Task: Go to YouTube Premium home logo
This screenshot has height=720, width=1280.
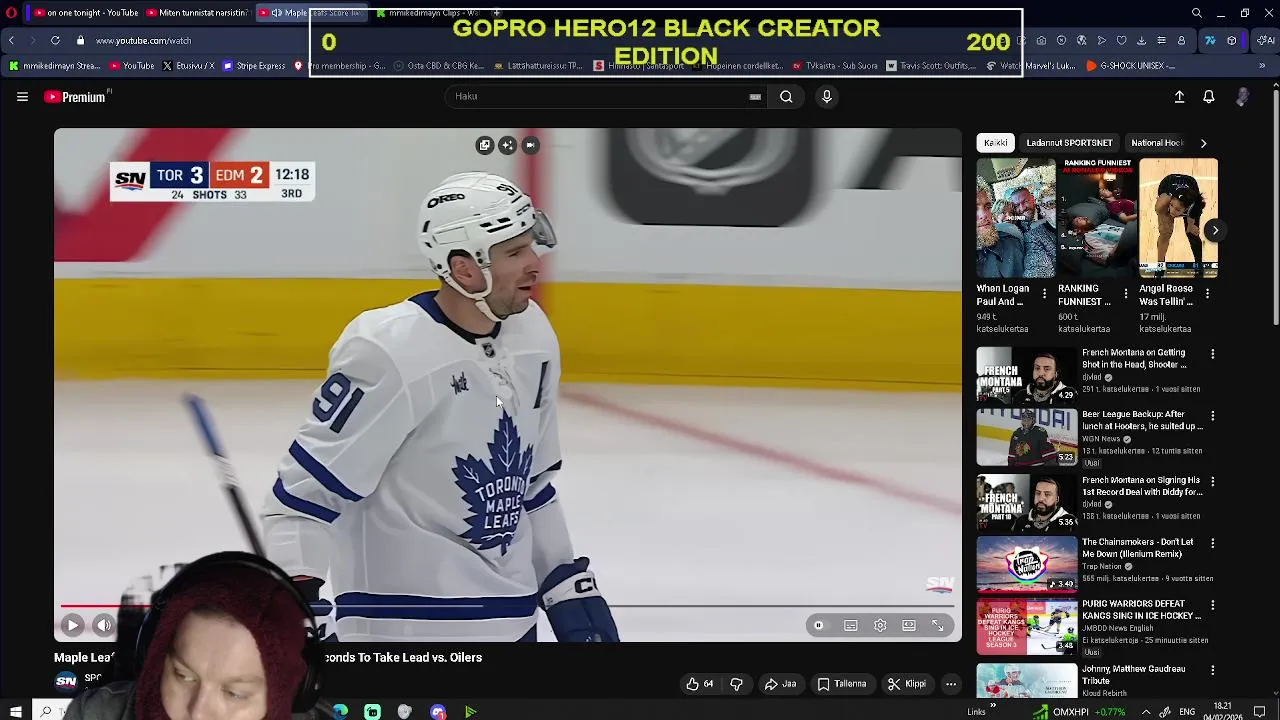Action: click(x=75, y=97)
